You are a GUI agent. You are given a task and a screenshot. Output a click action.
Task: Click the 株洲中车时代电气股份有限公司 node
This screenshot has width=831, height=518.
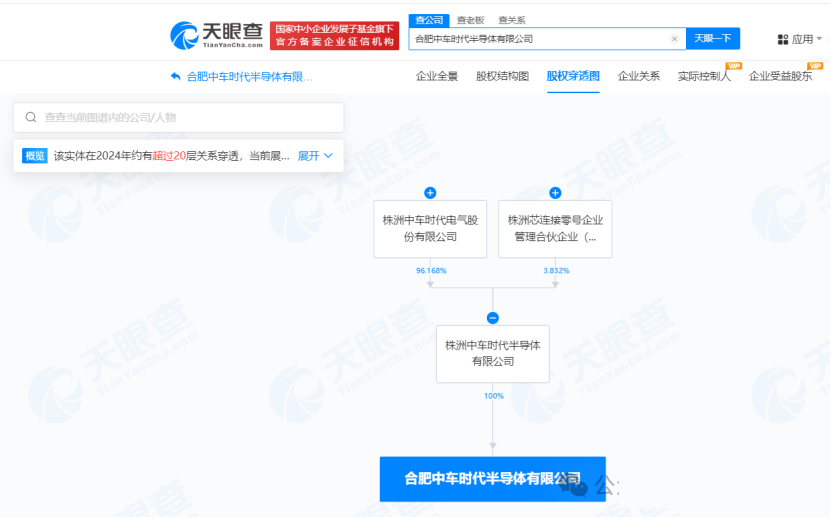[x=430, y=229]
